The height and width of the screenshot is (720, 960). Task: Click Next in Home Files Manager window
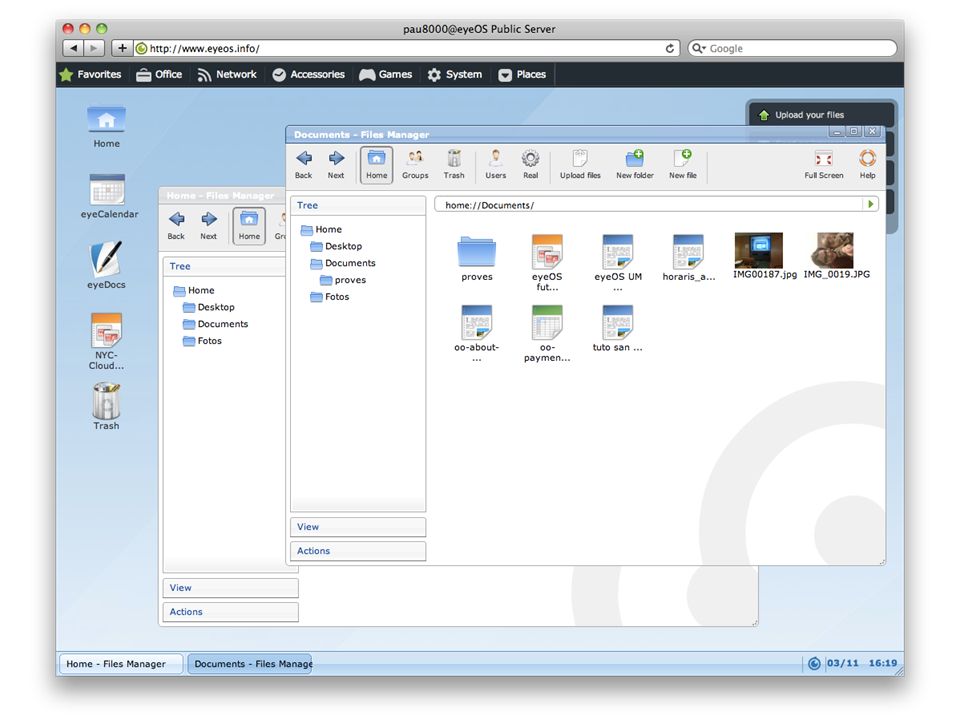tap(209, 225)
